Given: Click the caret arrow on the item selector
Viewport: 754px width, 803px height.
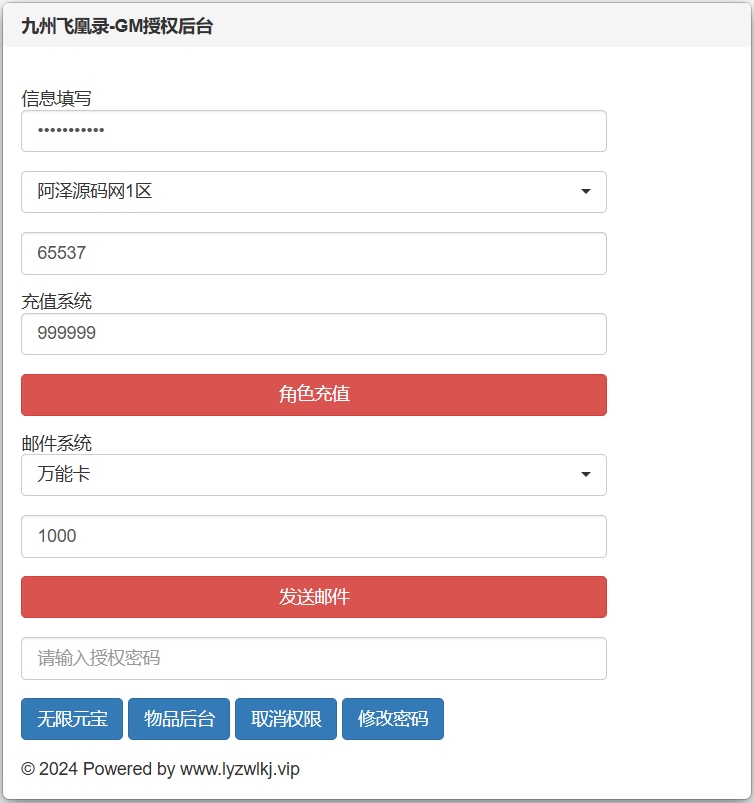Looking at the screenshot, I should 587,475.
